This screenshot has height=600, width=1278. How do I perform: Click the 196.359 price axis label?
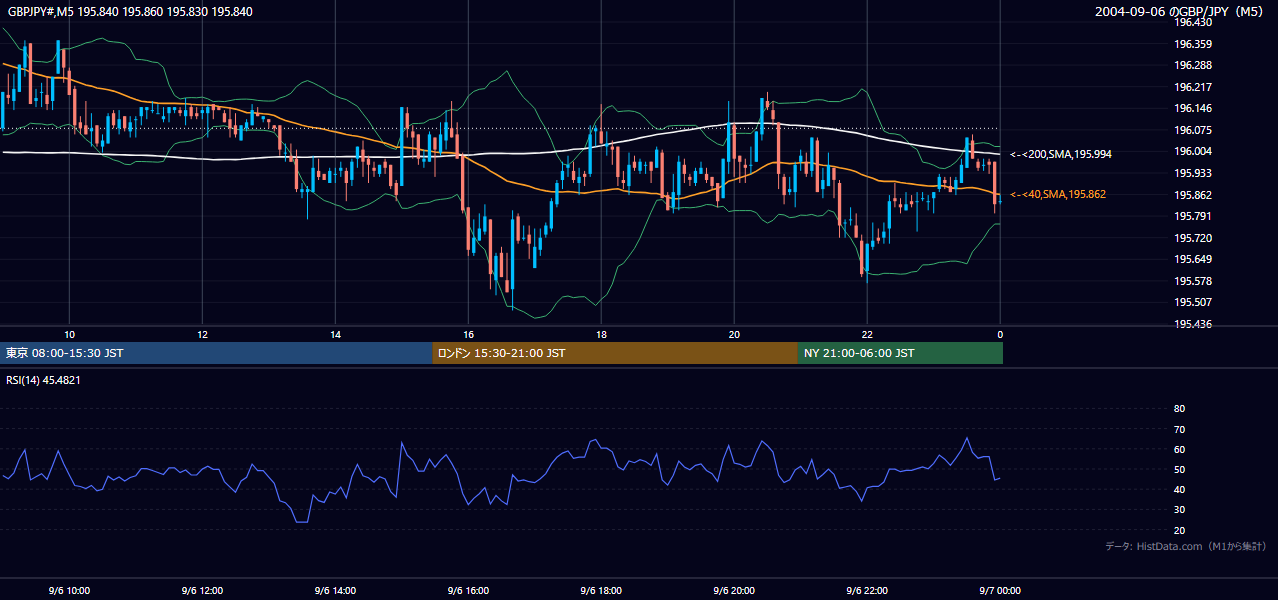1192,44
